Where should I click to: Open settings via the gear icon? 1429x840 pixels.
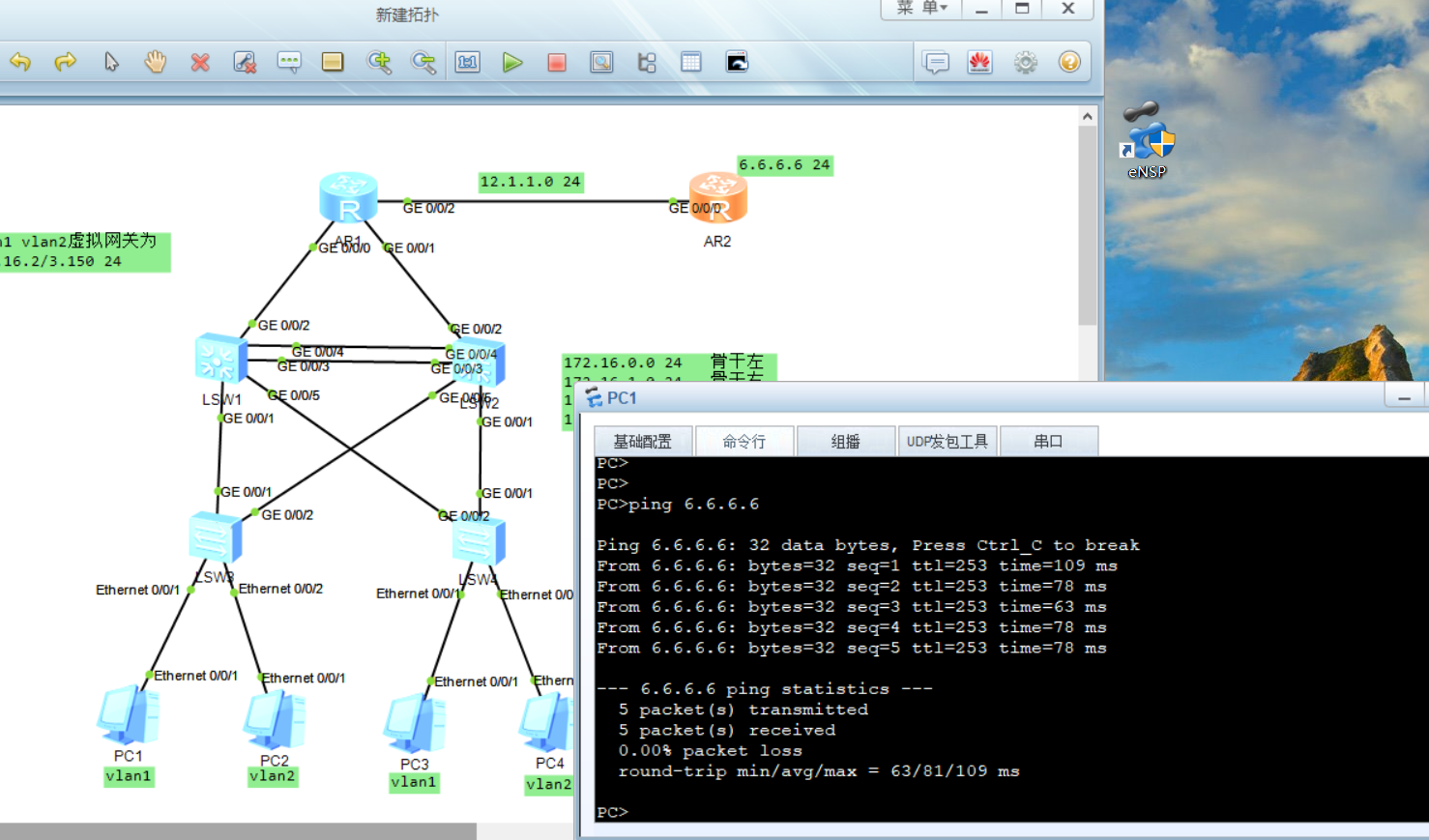(1026, 63)
